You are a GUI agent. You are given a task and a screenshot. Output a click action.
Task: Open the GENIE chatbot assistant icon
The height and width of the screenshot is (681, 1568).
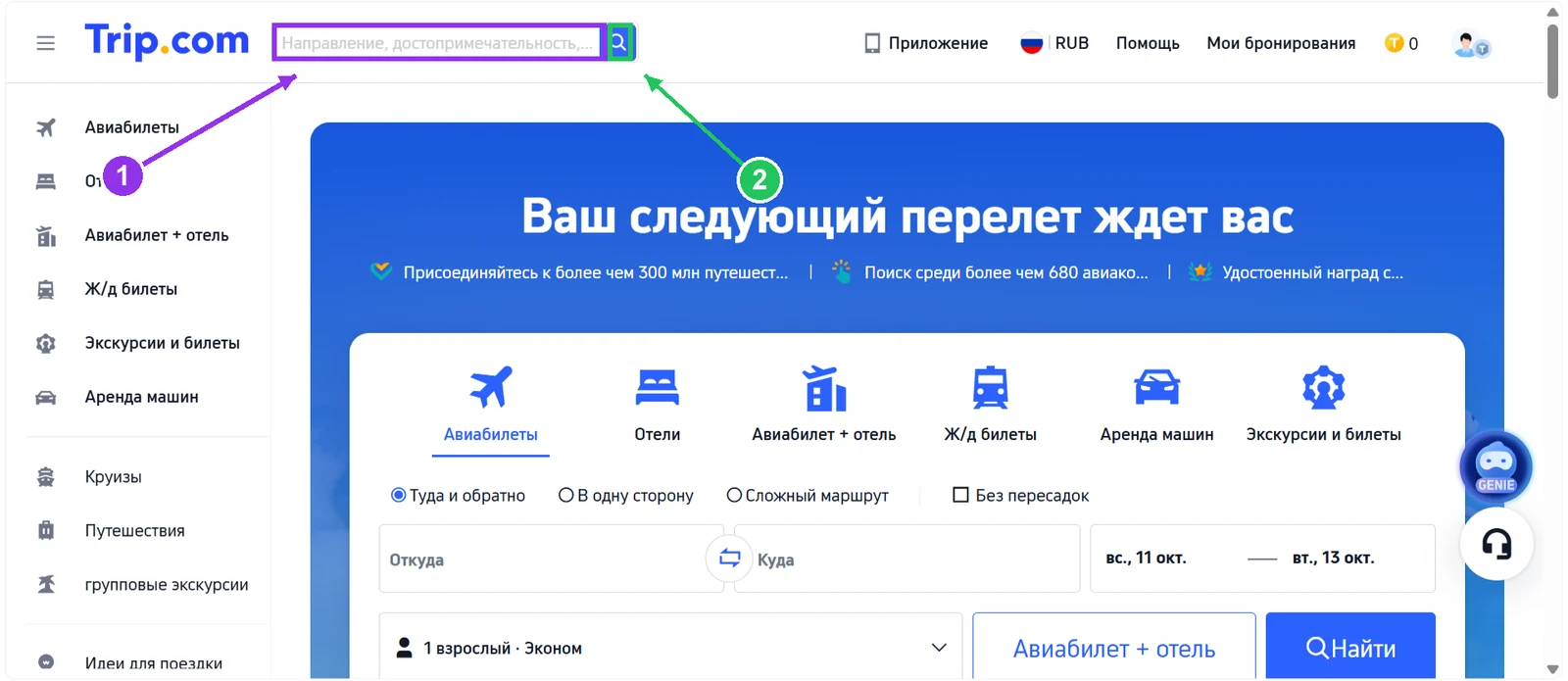pyautogui.click(x=1495, y=466)
